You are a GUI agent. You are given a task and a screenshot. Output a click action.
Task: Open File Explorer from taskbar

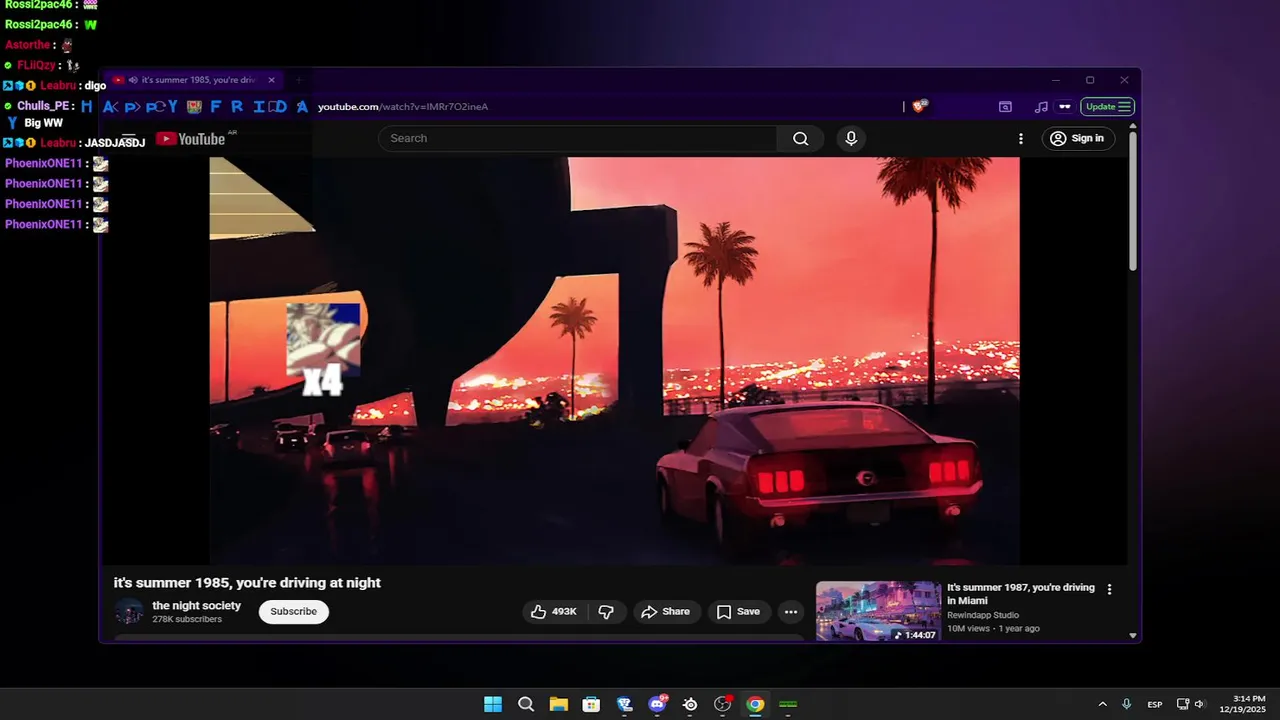558,704
